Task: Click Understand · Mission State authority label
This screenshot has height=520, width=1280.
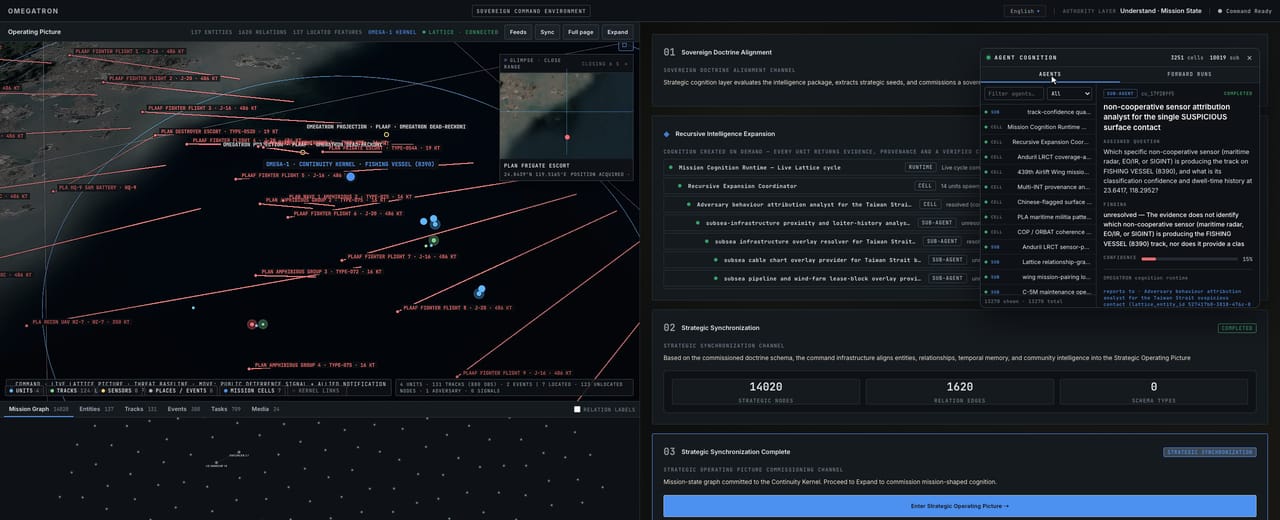Action: point(1160,11)
